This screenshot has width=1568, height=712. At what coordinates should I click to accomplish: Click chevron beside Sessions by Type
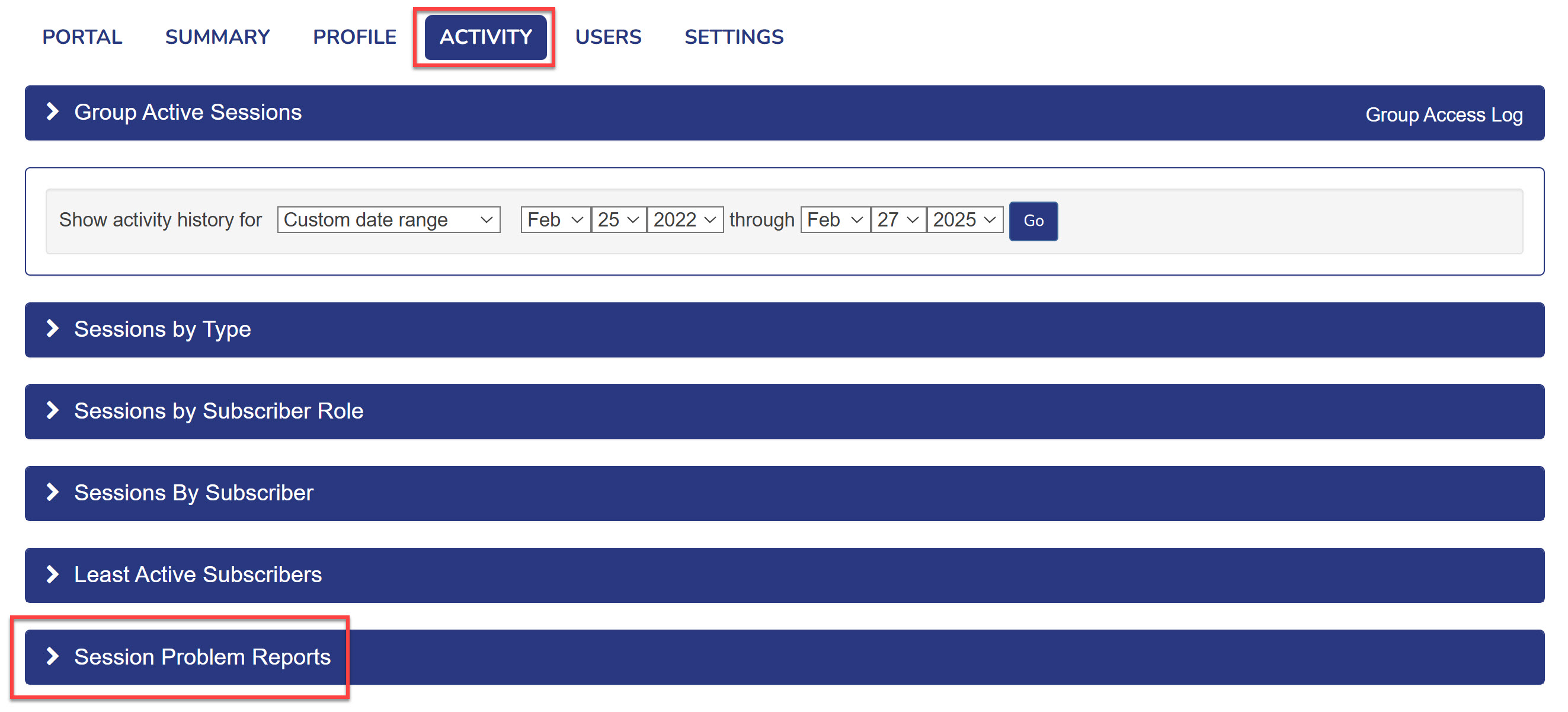point(52,329)
